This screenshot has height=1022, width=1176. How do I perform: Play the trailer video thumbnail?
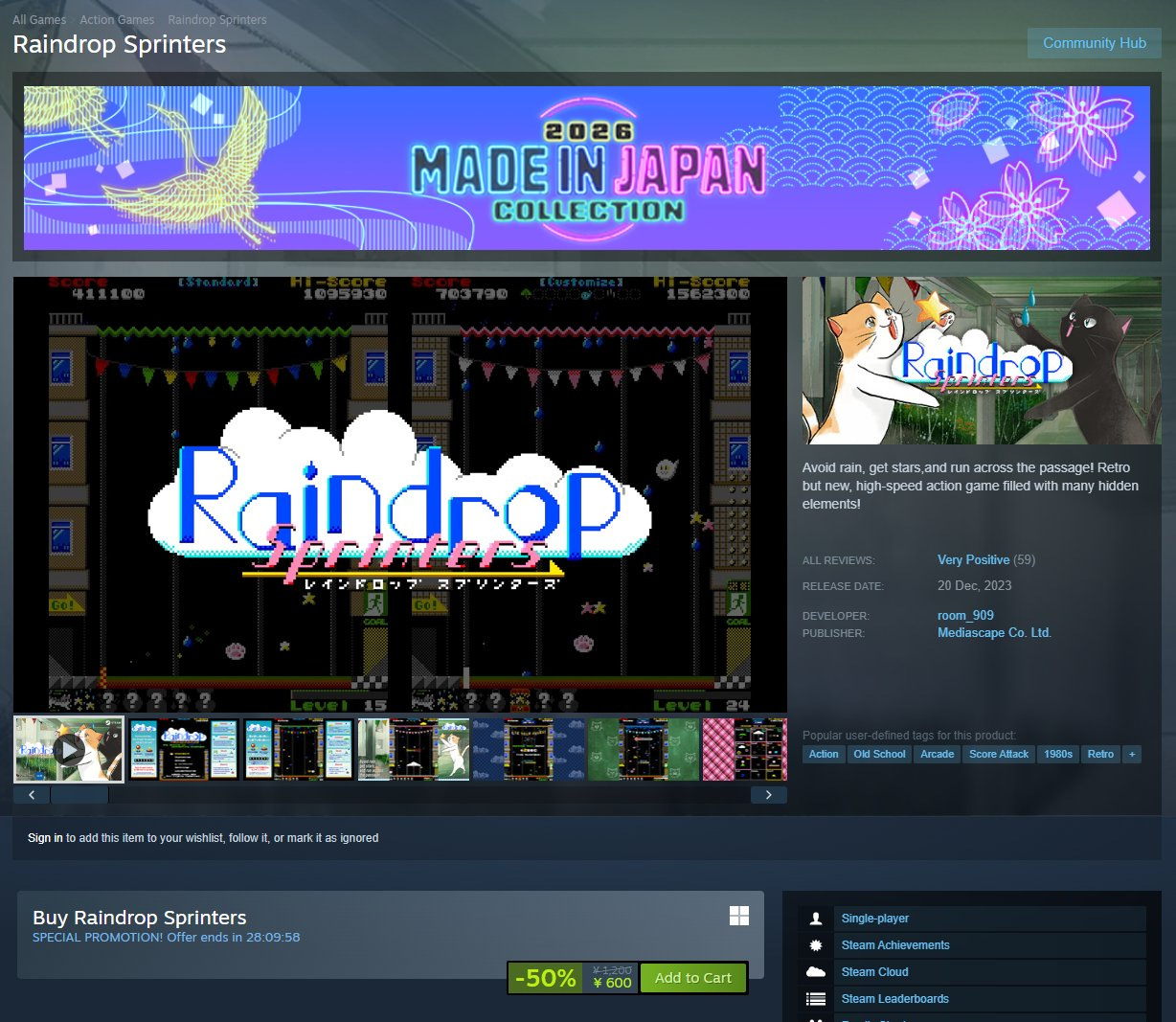69,749
